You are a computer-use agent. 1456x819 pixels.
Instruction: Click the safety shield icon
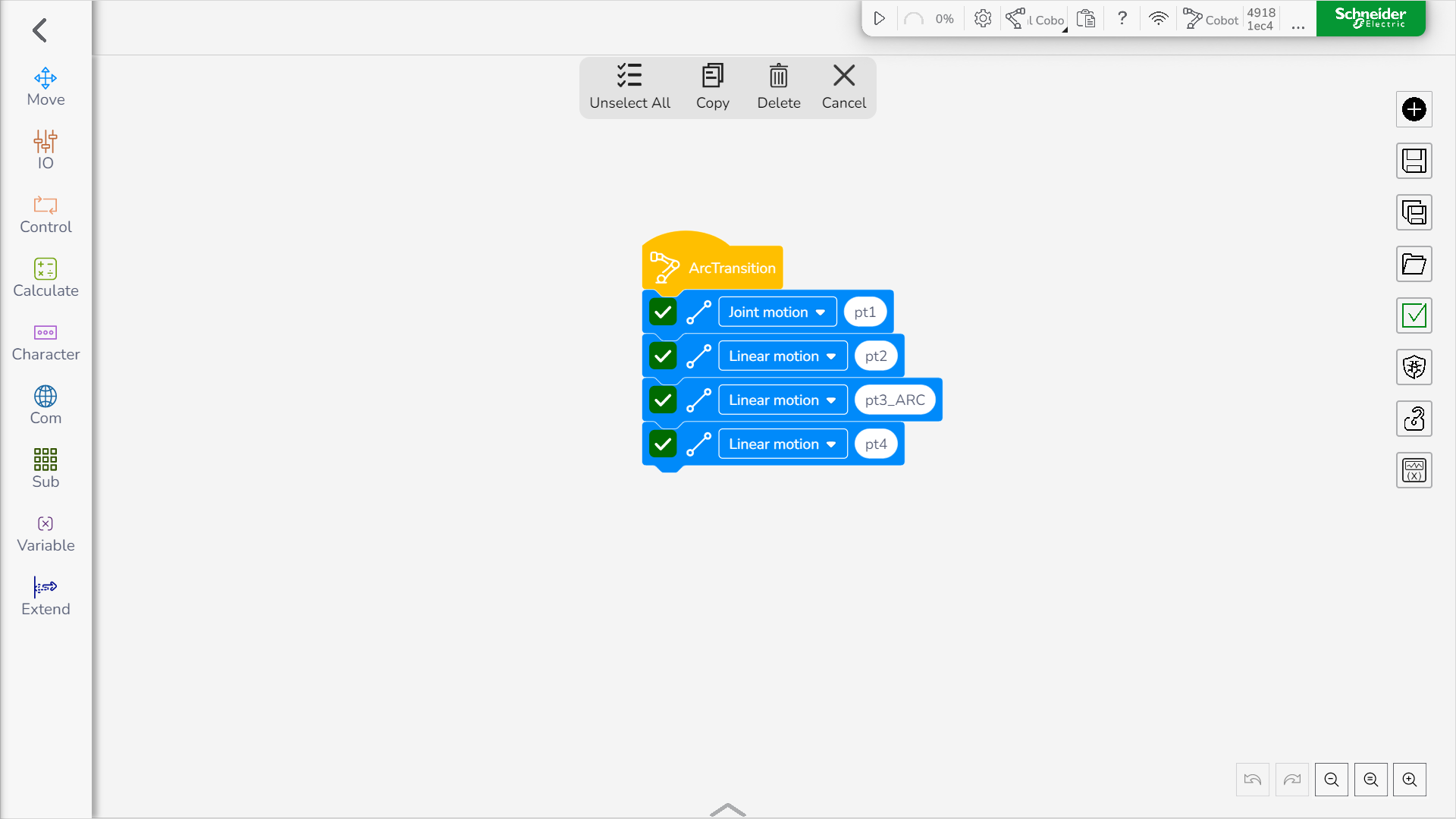point(1414,367)
